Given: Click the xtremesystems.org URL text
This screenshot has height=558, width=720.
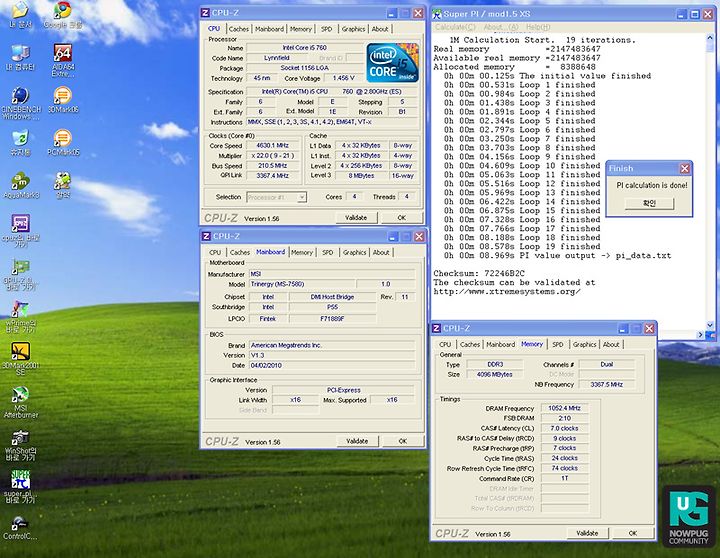Looking at the screenshot, I should [x=507, y=291].
